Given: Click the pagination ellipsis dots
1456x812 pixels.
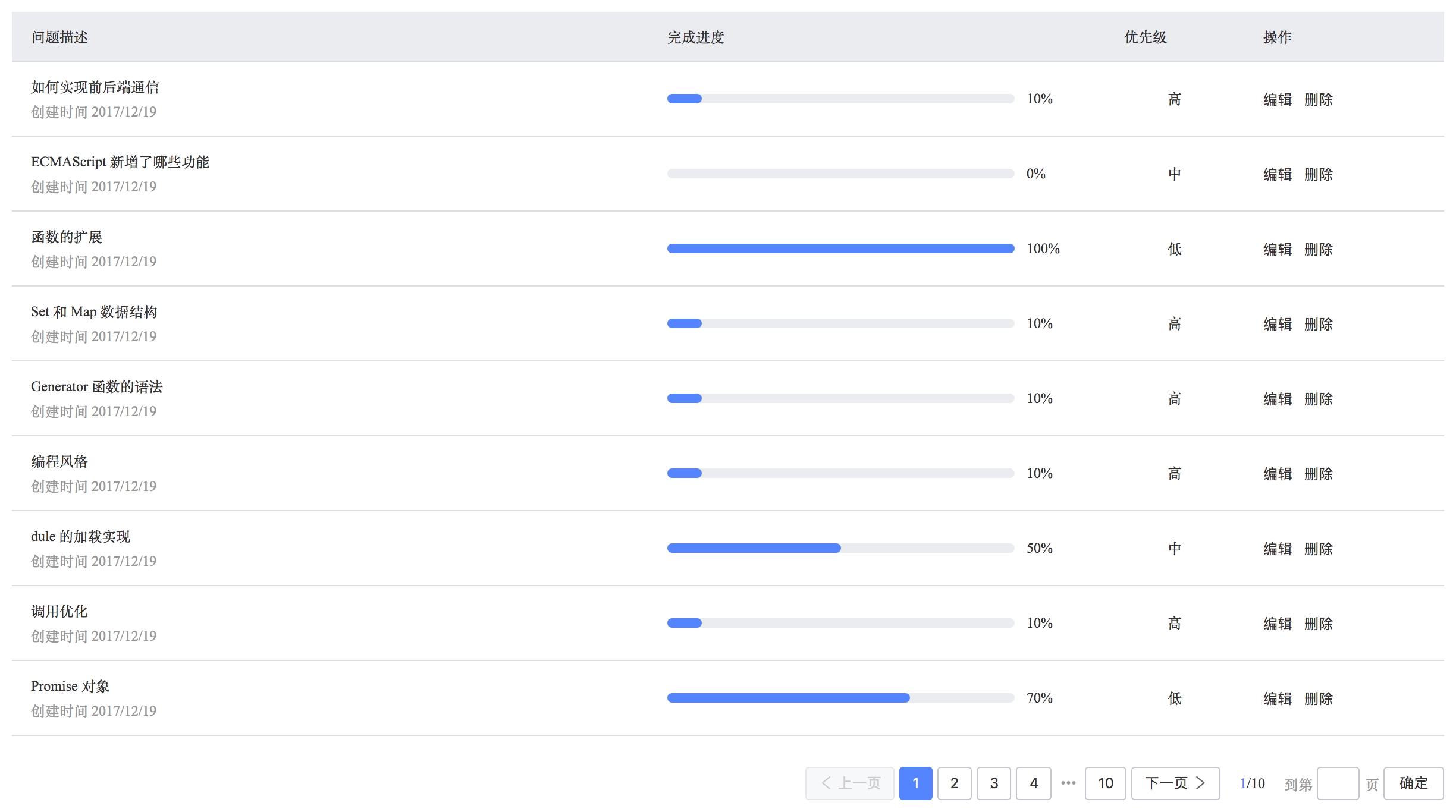Looking at the screenshot, I should point(1068,783).
